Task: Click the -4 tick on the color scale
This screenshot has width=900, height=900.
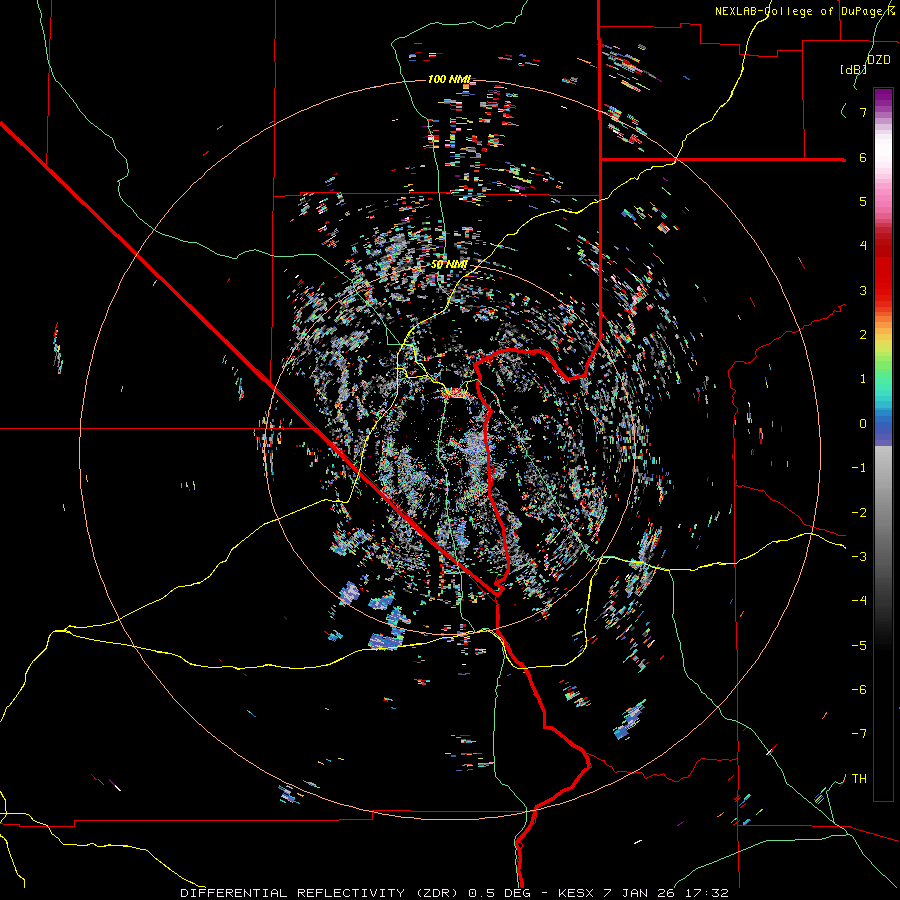Action: click(x=859, y=601)
